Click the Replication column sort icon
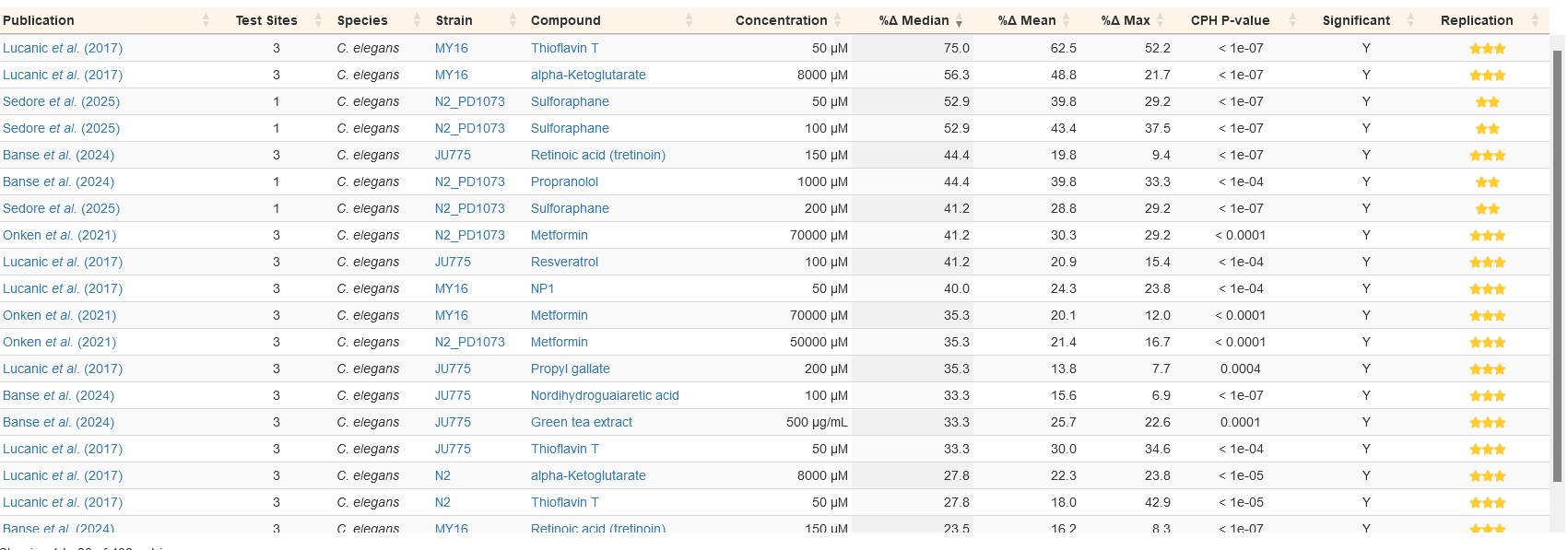The height and width of the screenshot is (550, 1568). [1535, 20]
